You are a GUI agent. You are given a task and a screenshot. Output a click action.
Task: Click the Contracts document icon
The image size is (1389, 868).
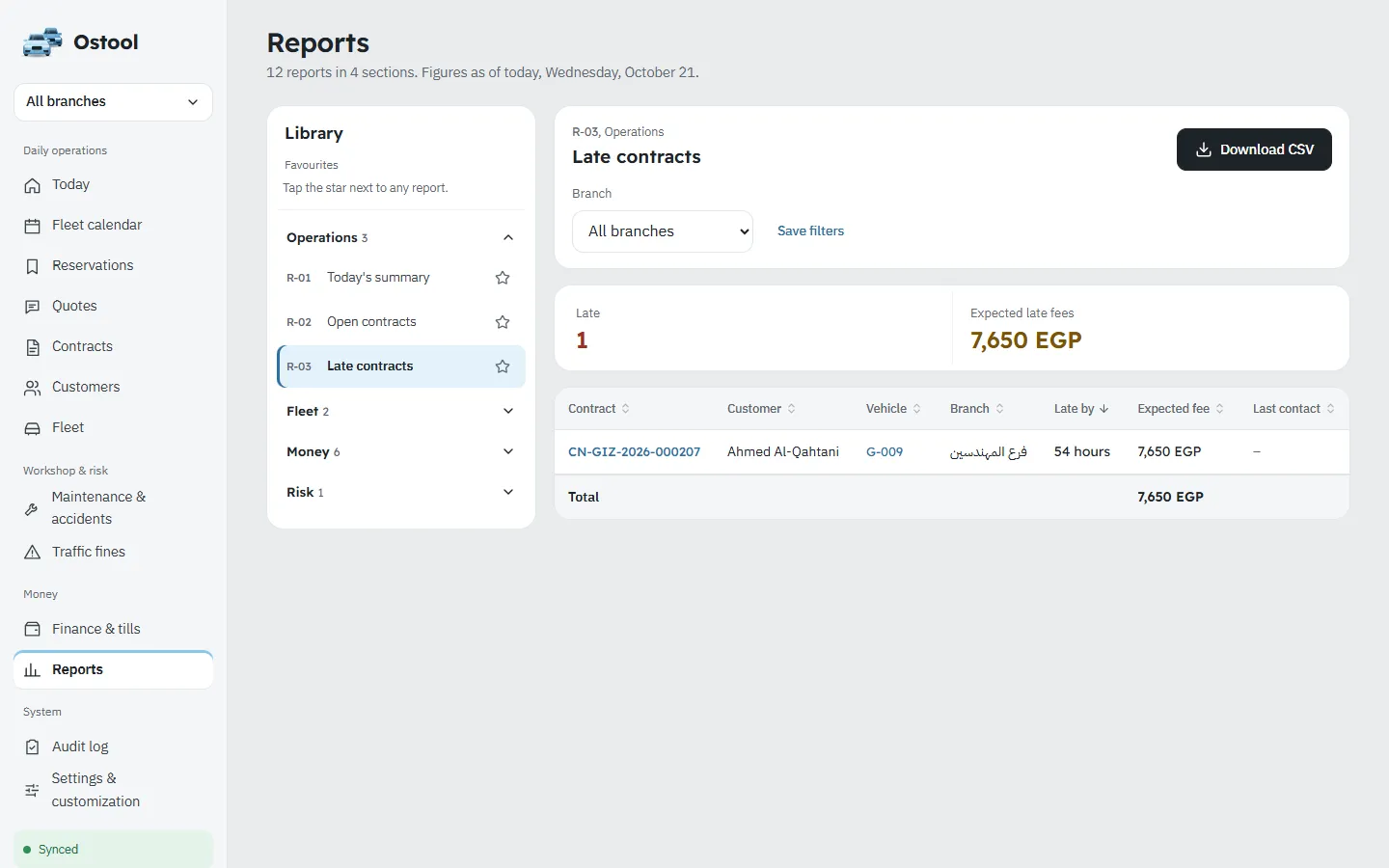(x=33, y=347)
